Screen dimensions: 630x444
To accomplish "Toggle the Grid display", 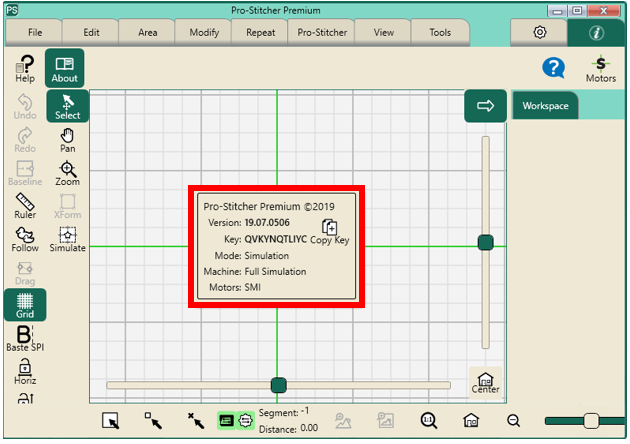I will [x=25, y=305].
